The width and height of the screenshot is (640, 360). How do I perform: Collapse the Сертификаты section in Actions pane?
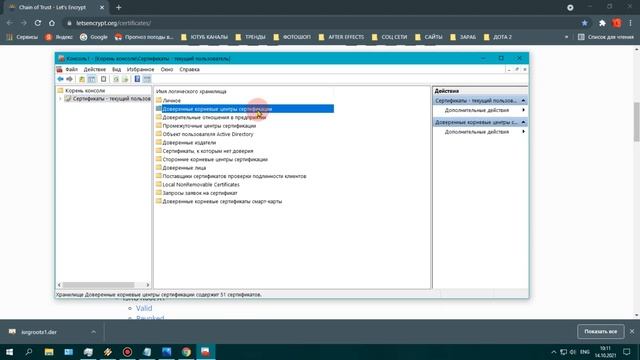[x=523, y=100]
